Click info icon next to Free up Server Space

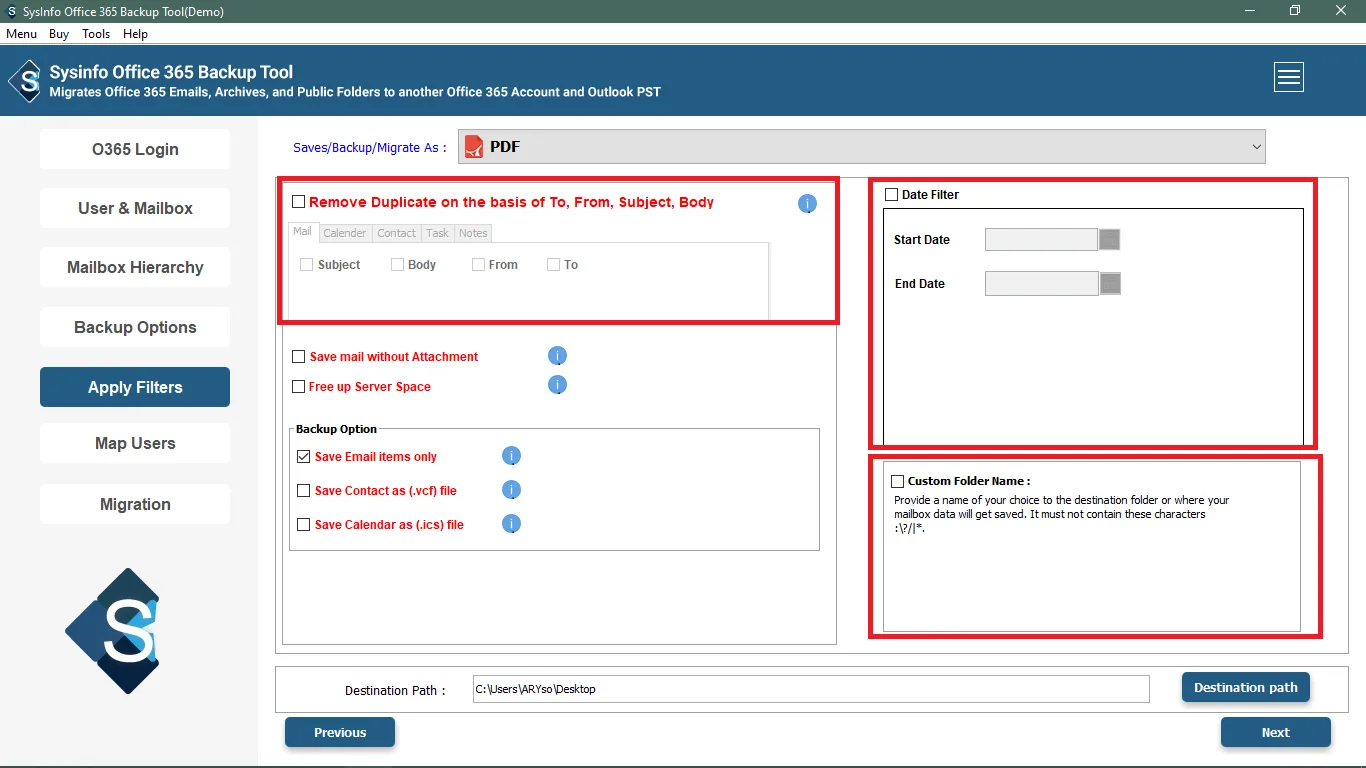click(x=557, y=385)
